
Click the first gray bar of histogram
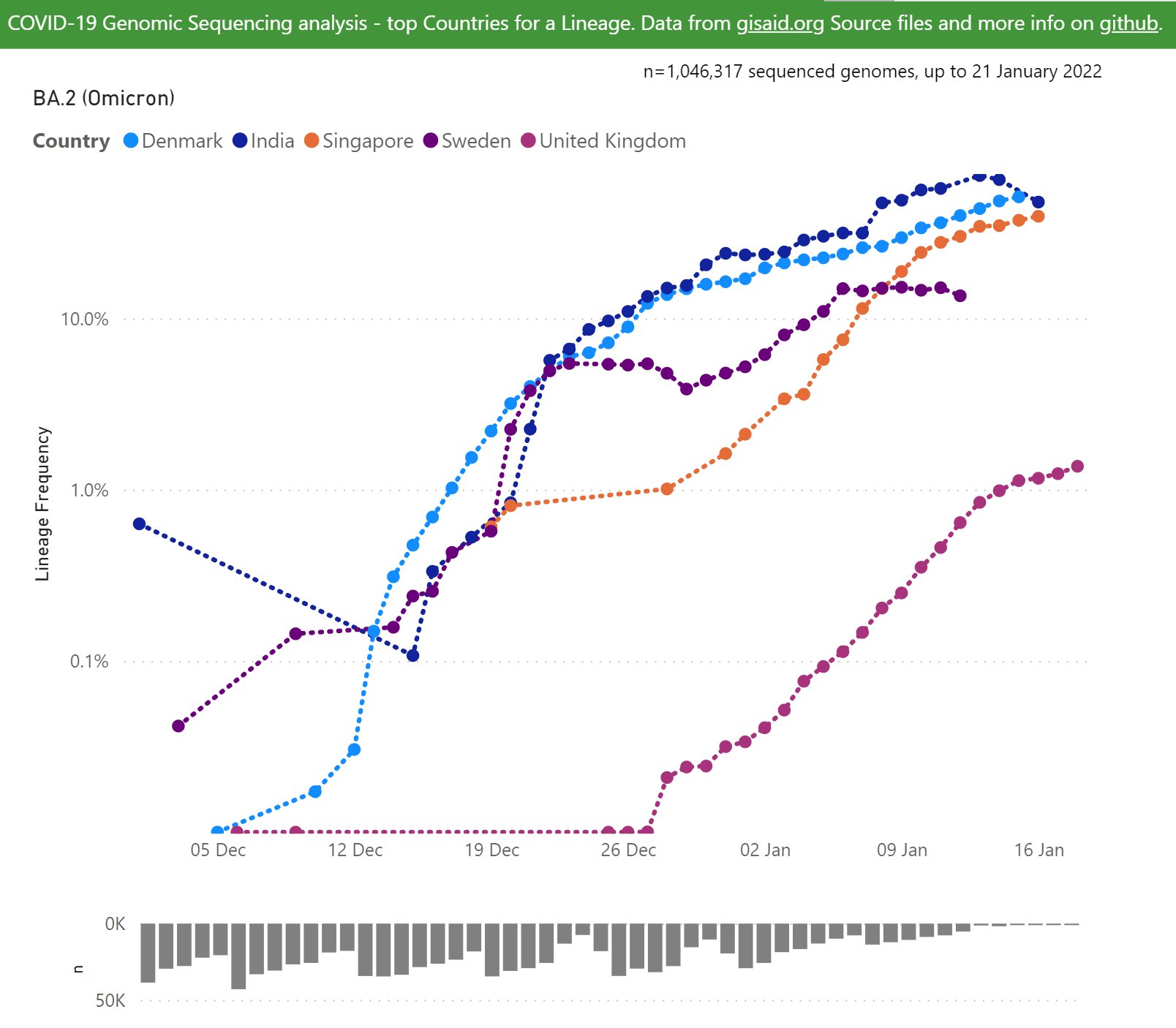point(148,953)
